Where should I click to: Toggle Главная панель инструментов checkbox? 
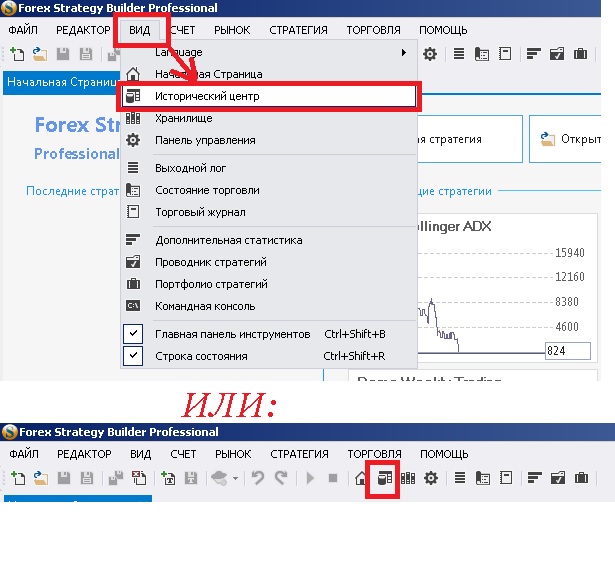click(133, 334)
